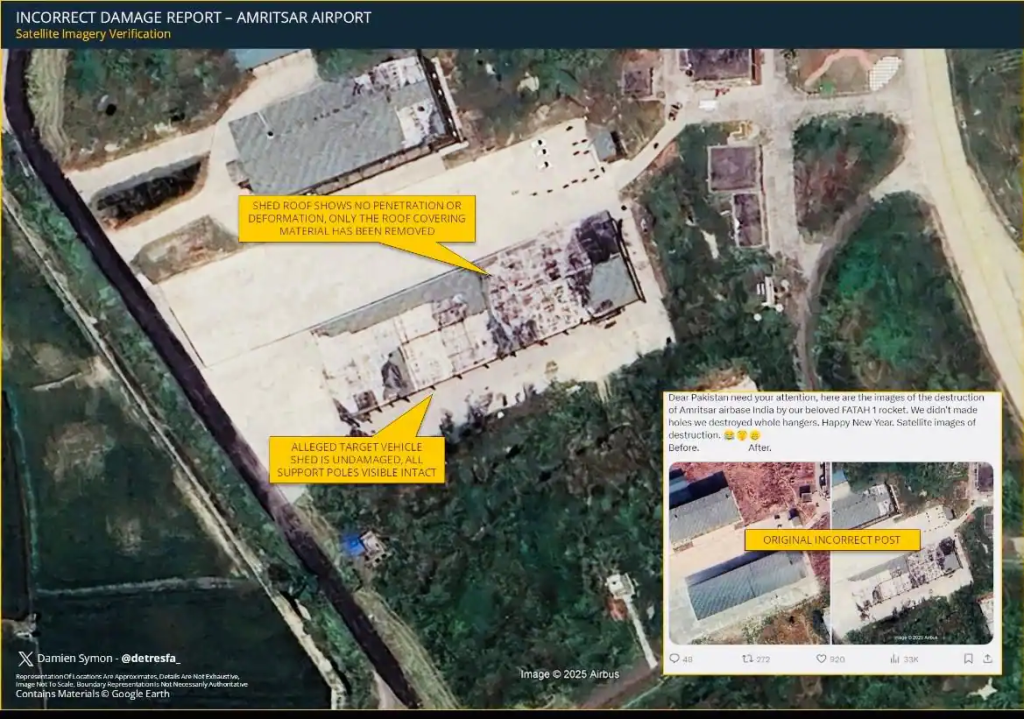Bookmark the embedded post
The width and height of the screenshot is (1024, 719).
pyautogui.click(x=967, y=659)
